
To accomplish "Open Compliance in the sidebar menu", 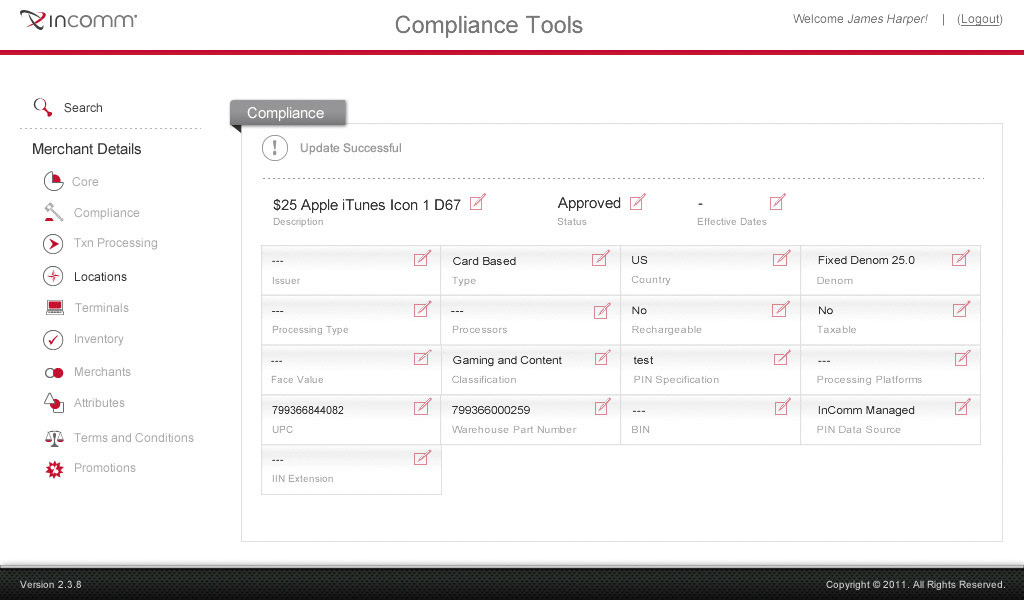I will [106, 213].
